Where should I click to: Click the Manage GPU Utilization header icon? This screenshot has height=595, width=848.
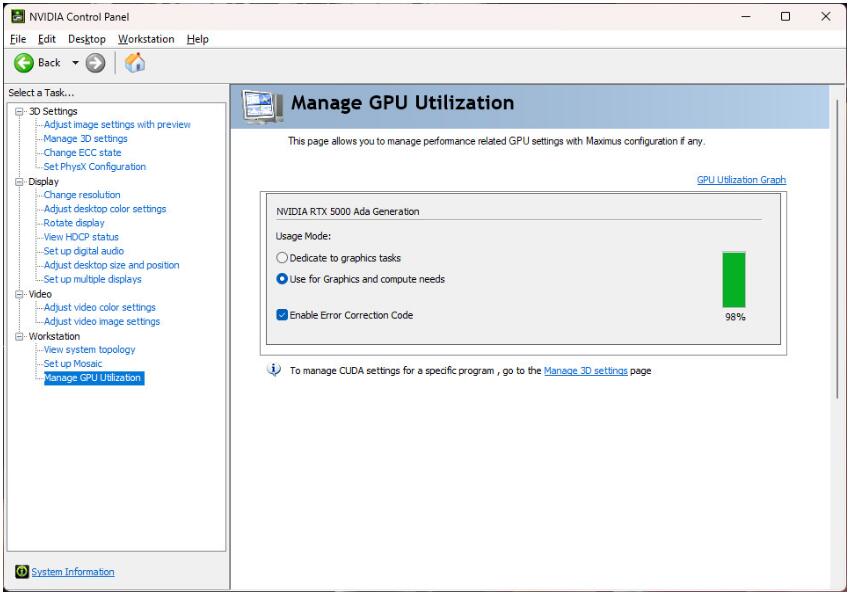pyautogui.click(x=262, y=106)
